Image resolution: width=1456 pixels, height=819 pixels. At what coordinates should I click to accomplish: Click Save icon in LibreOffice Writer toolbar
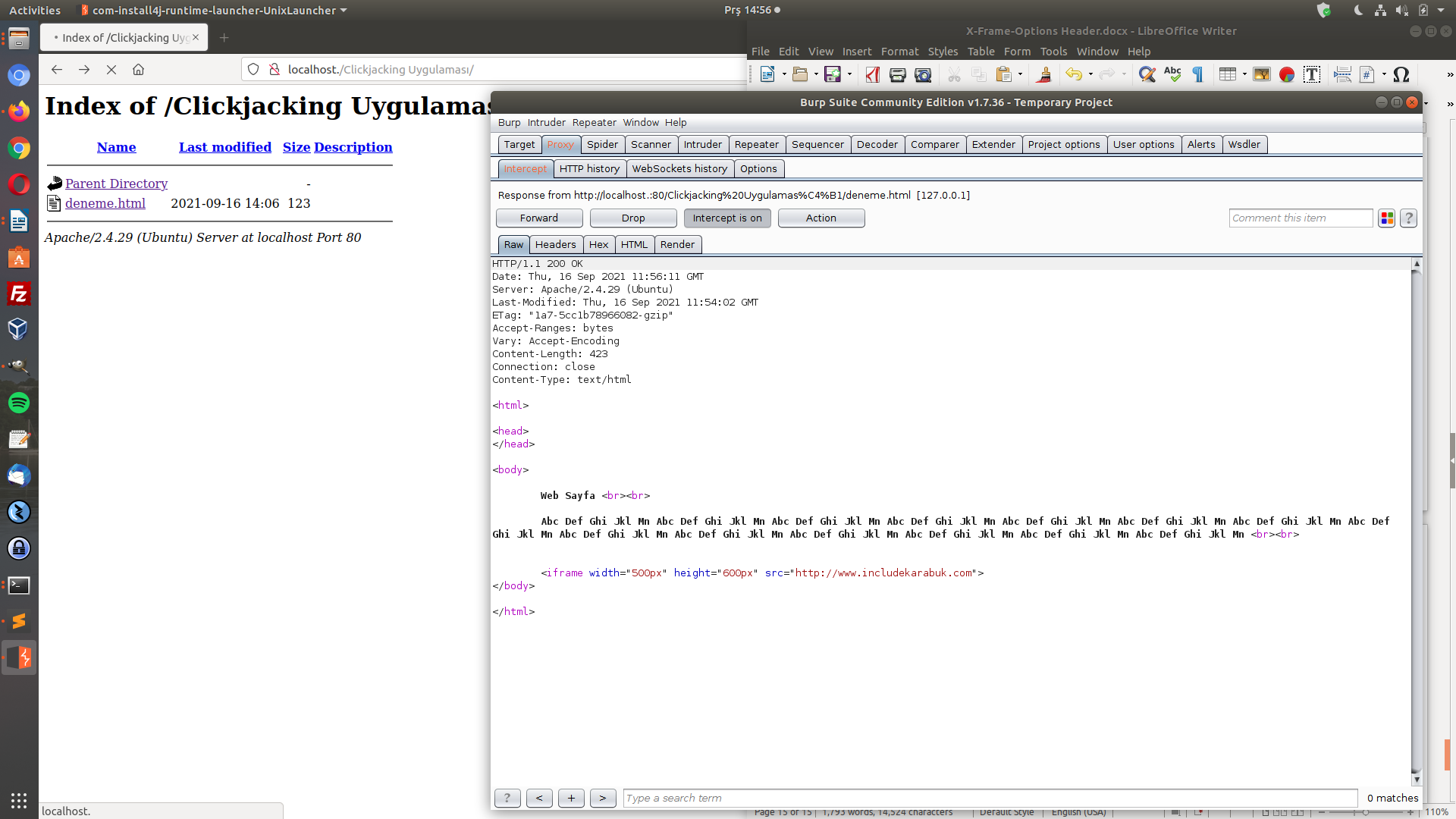pos(833,74)
